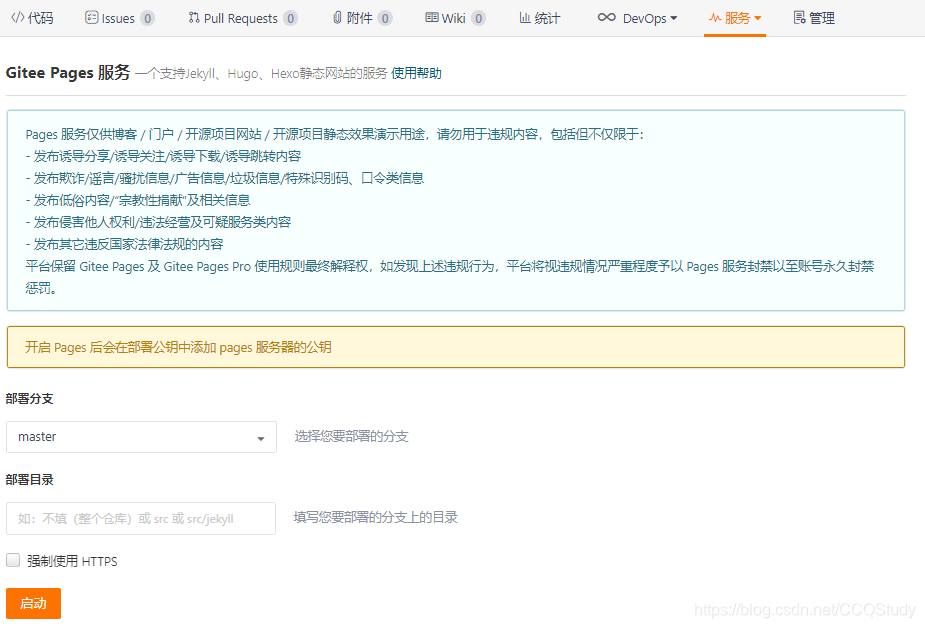
Task: Click the Wiki count badge showing 0
Action: coord(478,19)
